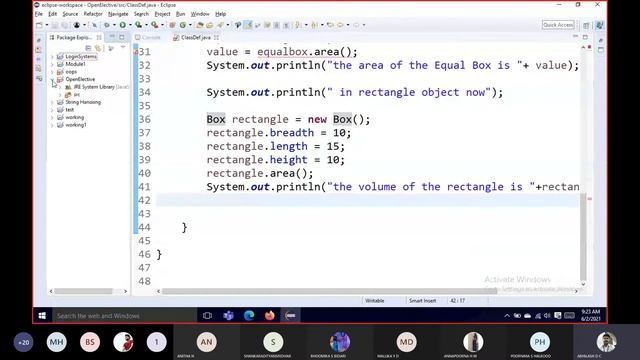Click the New file toolbar icon
Image resolution: width=640 pixels, height=360 pixels.
click(x=39, y=25)
